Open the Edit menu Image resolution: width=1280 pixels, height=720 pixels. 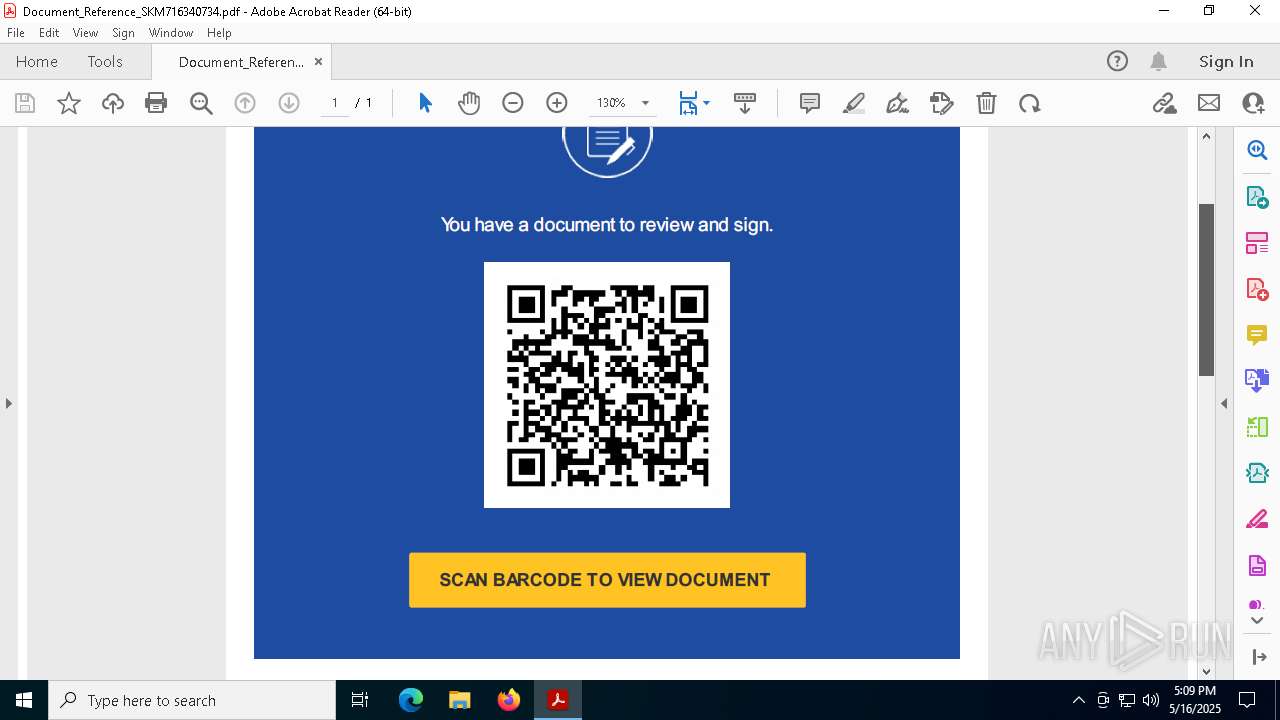[49, 33]
